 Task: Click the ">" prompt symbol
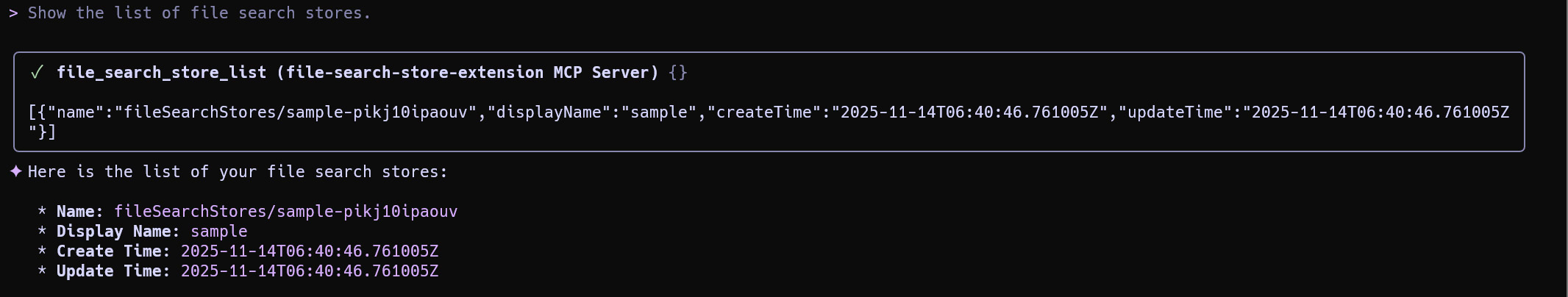[13, 13]
